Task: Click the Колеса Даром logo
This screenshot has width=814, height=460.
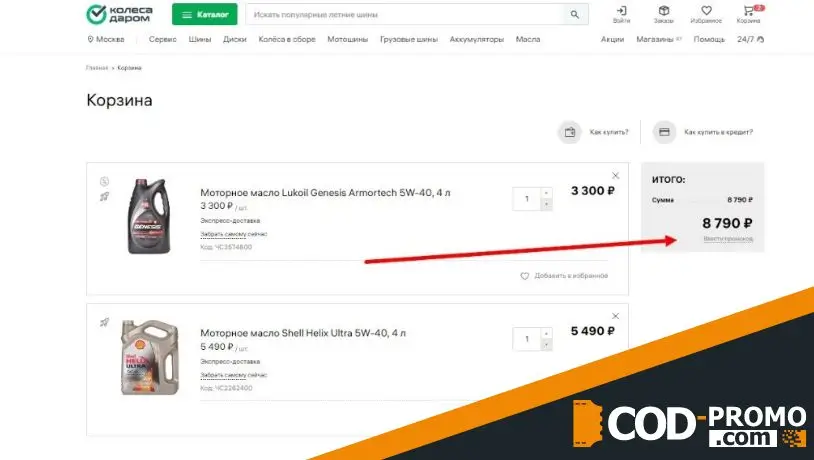Action: tap(119, 15)
